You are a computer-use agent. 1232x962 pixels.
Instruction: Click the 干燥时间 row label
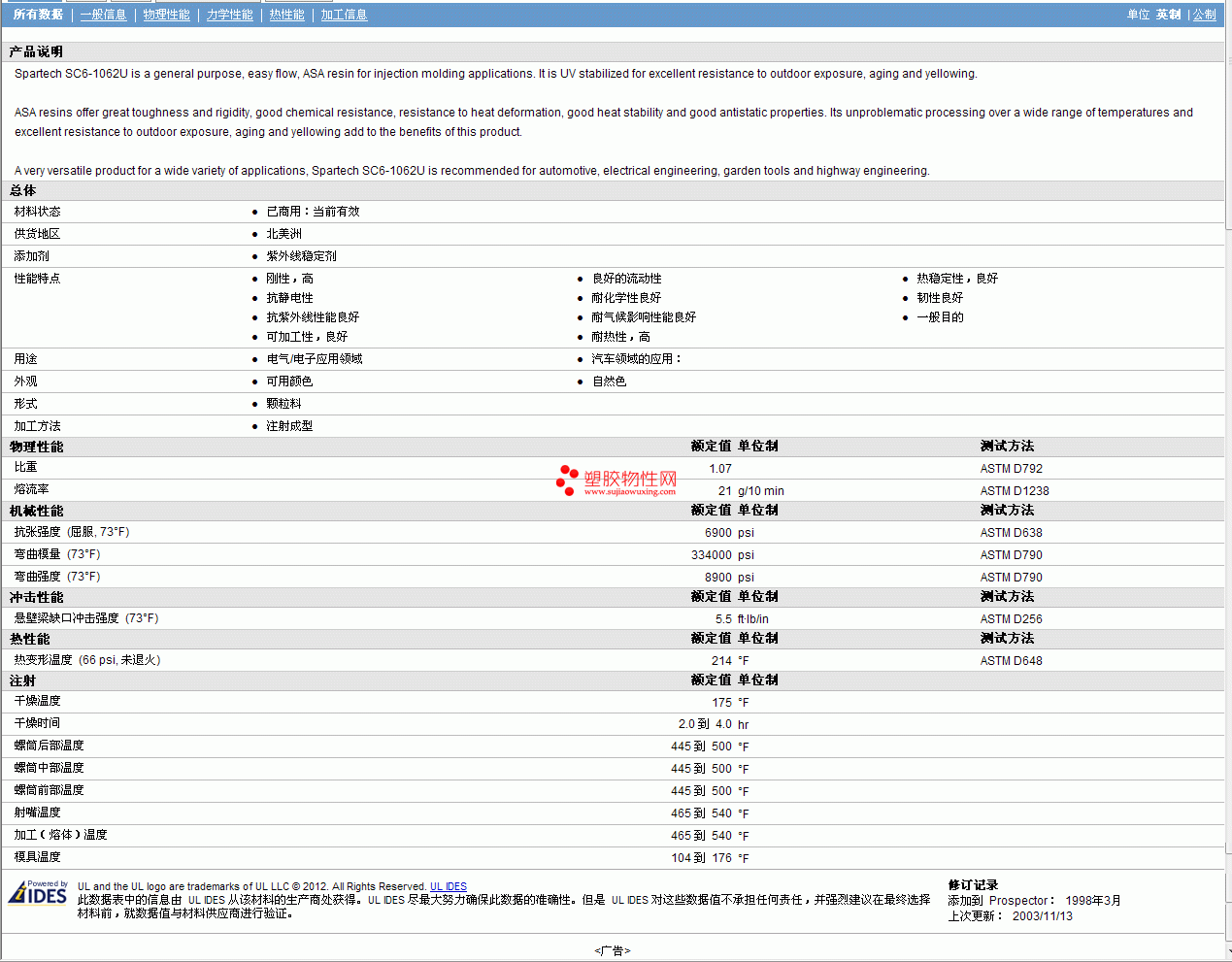point(37,722)
